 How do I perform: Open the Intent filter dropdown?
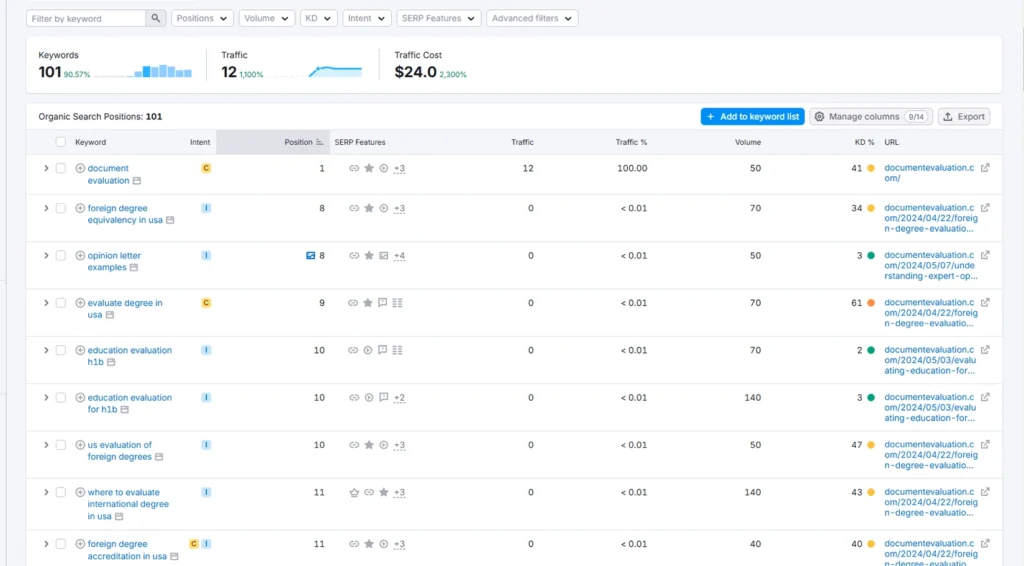click(366, 18)
